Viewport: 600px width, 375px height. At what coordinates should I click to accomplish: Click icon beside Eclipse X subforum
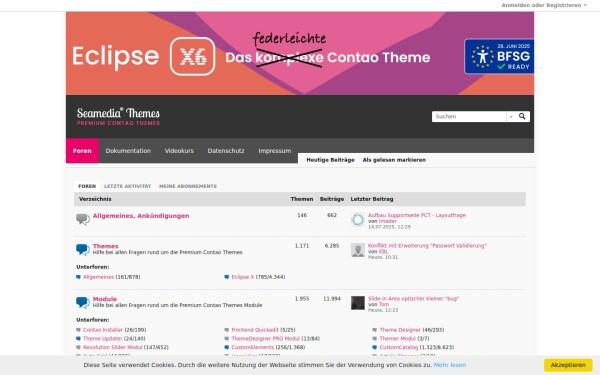click(227, 277)
